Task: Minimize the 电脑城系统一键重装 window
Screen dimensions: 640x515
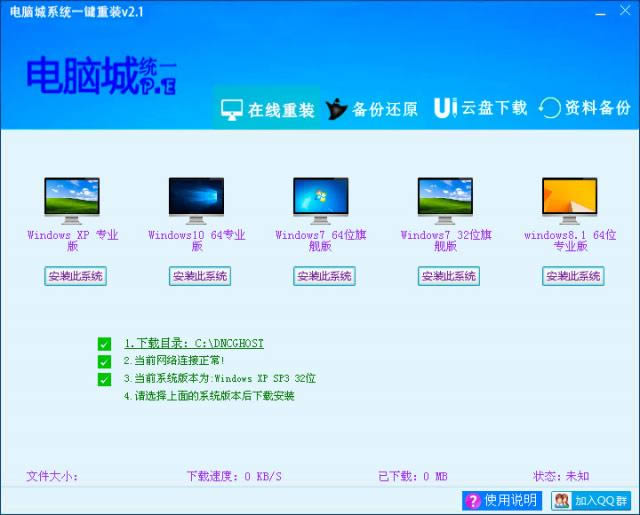Action: point(600,12)
